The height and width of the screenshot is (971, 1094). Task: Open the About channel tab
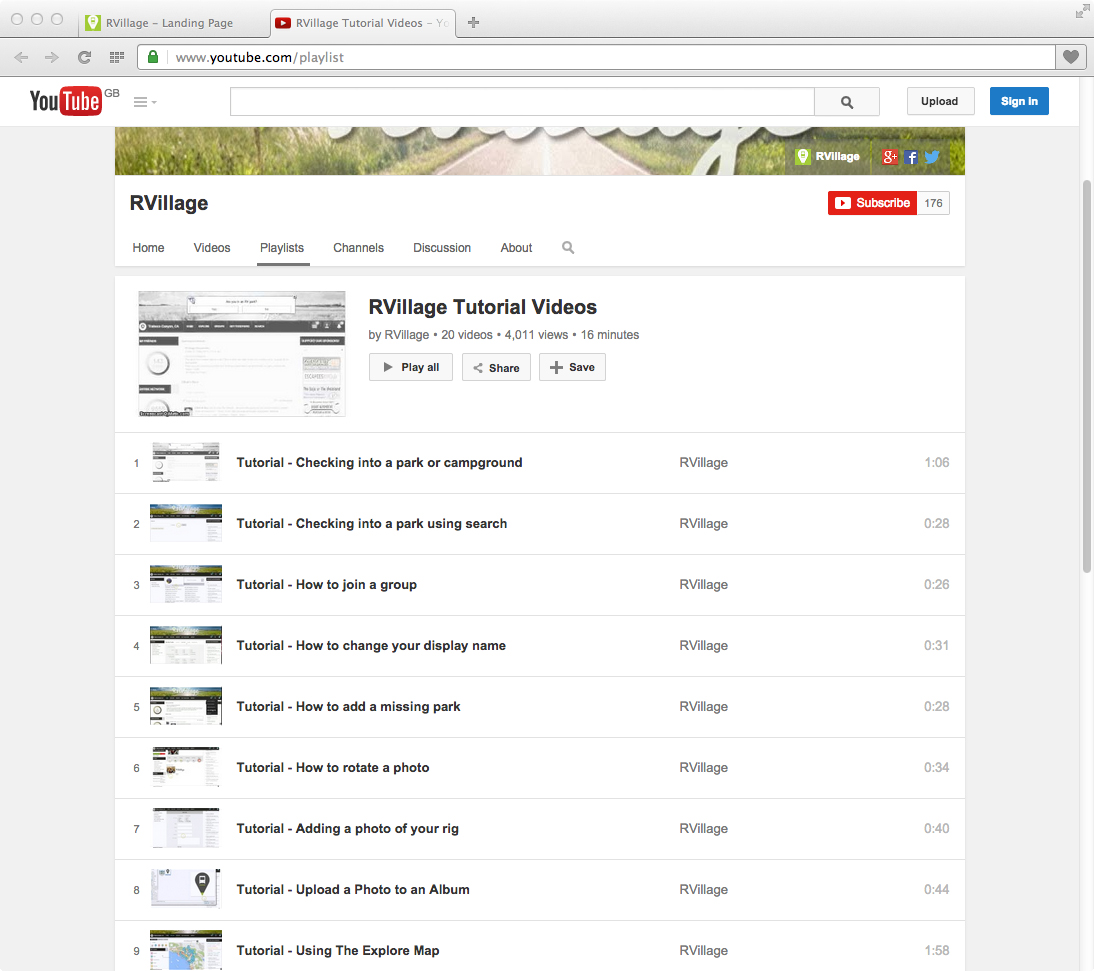point(516,248)
